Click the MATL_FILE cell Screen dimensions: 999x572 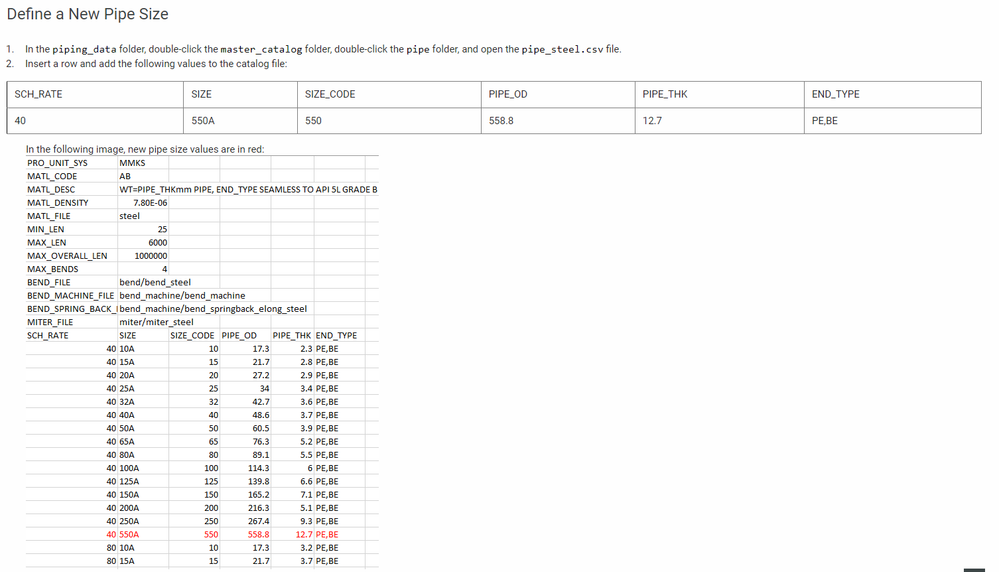click(x=49, y=216)
